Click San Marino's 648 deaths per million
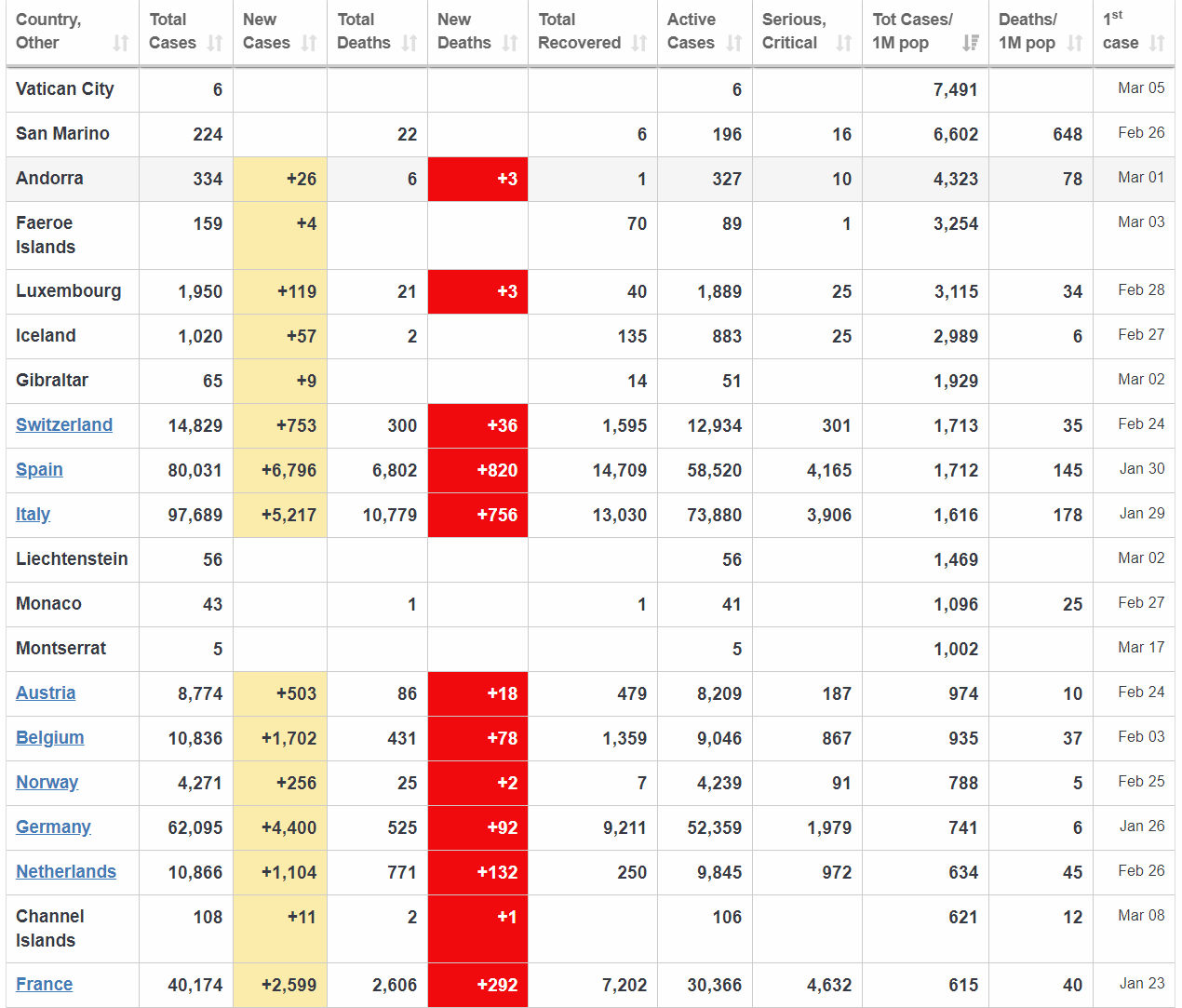Image resolution: width=1182 pixels, height=1008 pixels. coord(1068,134)
